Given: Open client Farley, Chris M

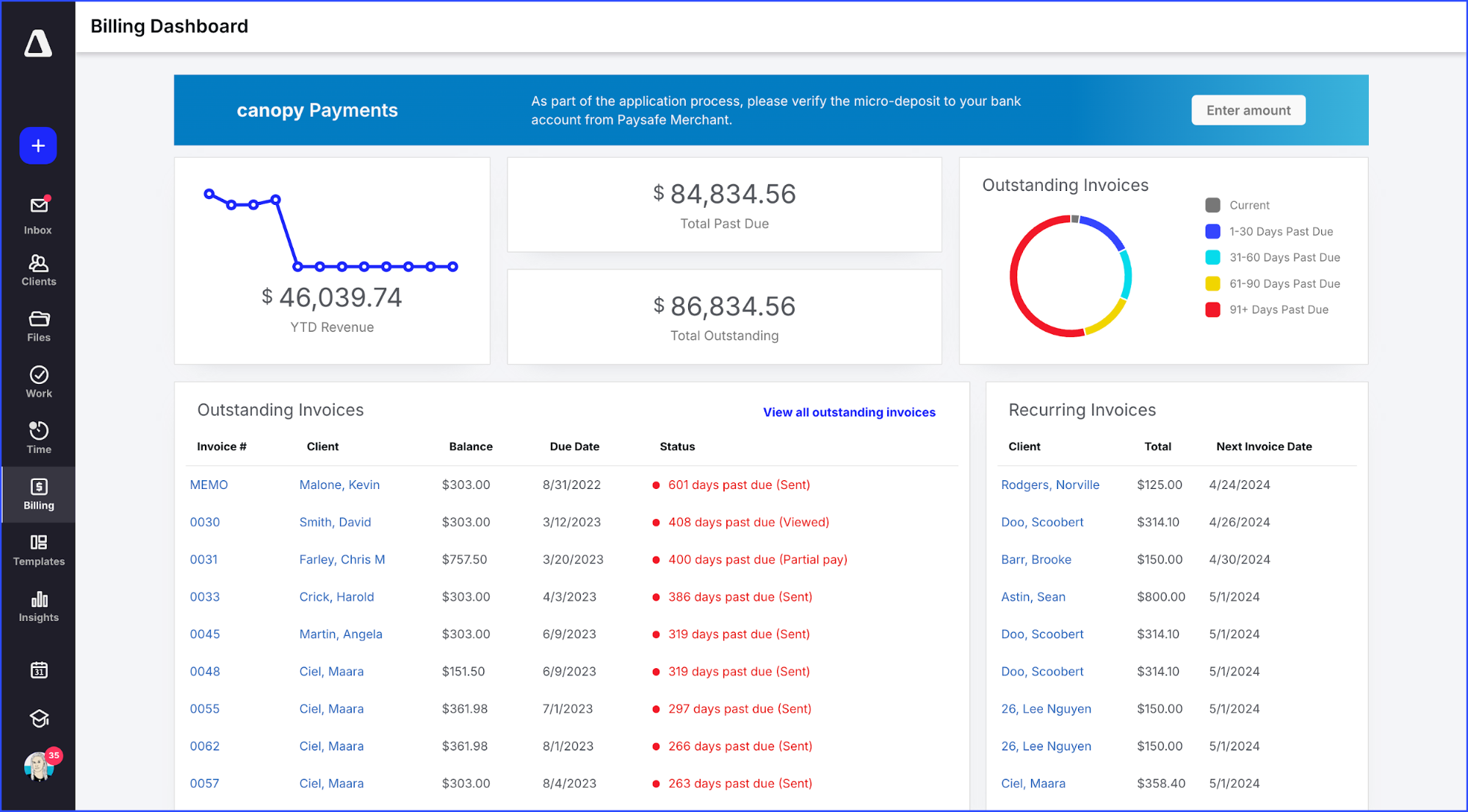Looking at the screenshot, I should (x=341, y=559).
